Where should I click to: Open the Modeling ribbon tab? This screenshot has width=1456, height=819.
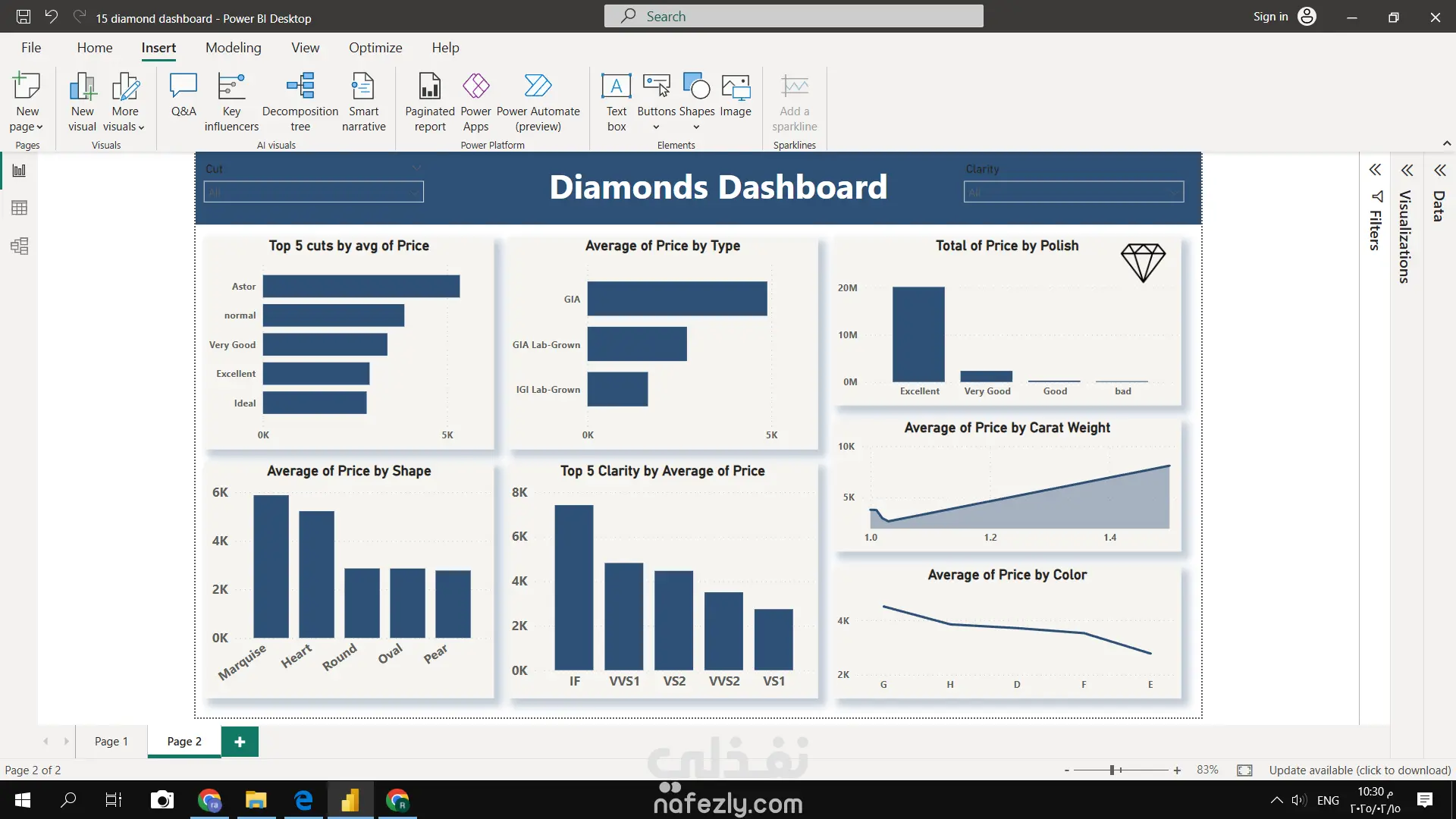click(233, 48)
